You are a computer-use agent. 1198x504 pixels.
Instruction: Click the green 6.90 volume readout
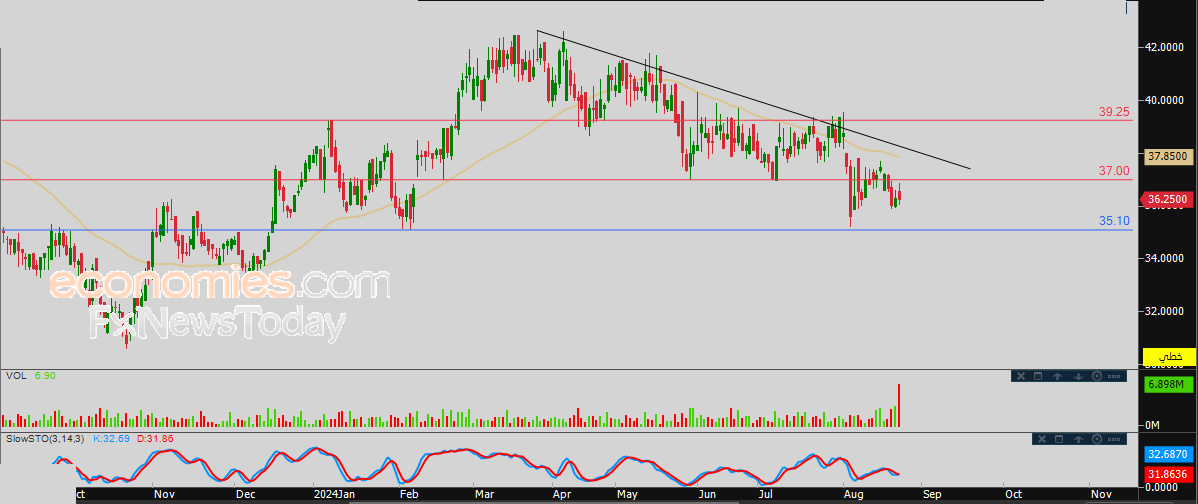pos(45,376)
